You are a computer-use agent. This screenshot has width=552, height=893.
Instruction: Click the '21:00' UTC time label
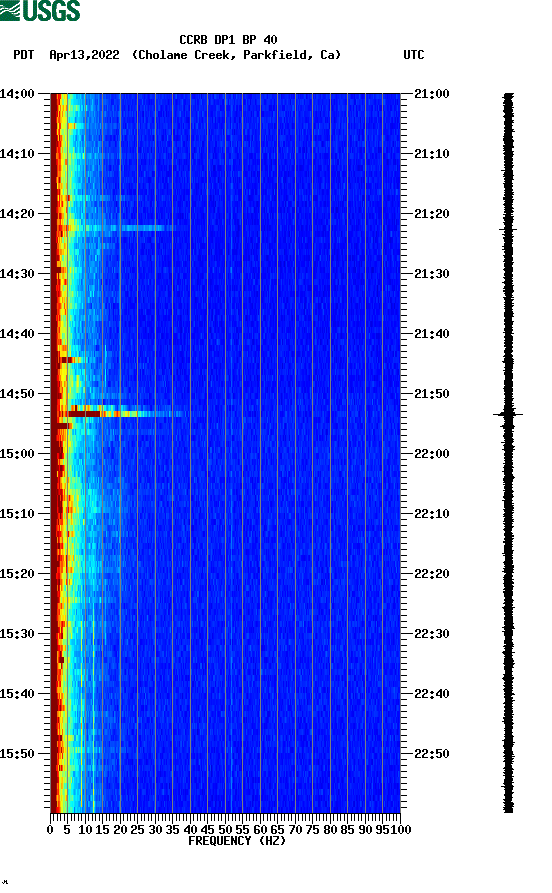(432, 93)
